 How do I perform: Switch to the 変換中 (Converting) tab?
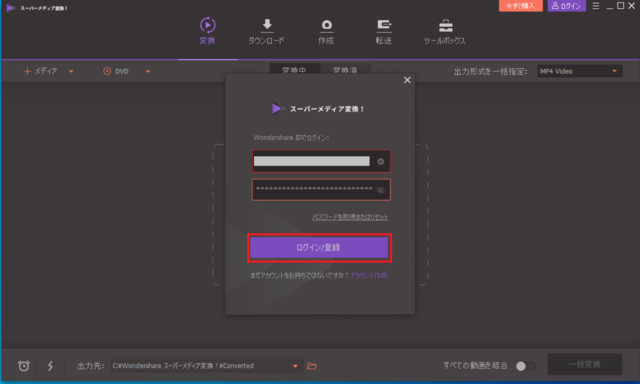(x=294, y=69)
